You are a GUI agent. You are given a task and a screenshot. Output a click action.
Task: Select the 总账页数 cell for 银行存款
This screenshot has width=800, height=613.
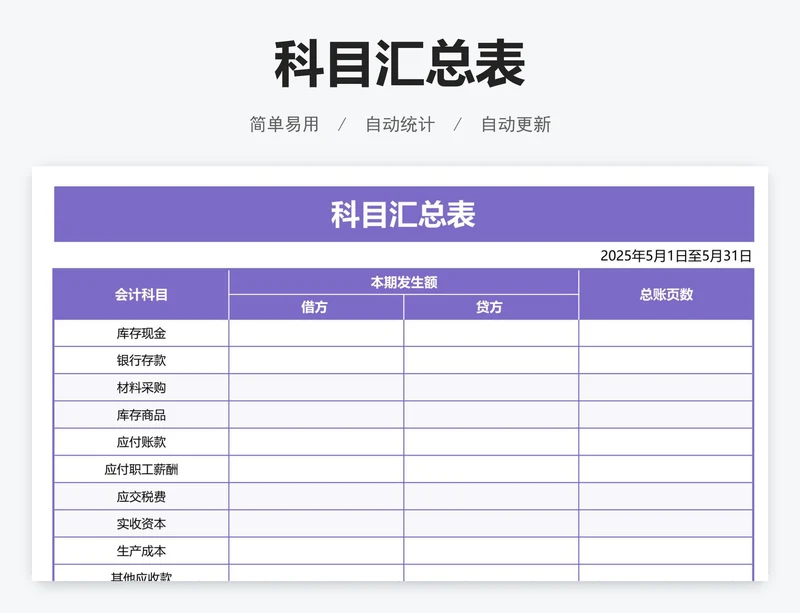666,360
